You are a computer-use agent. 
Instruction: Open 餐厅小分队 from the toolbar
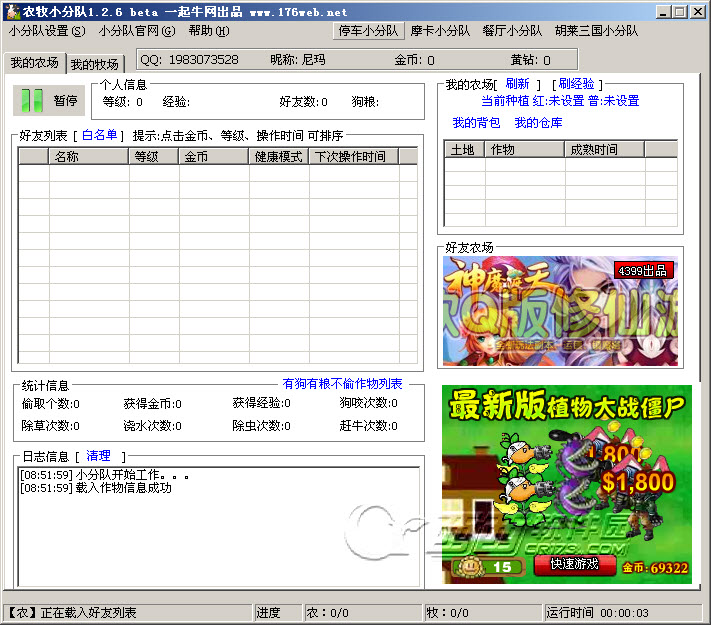(x=512, y=31)
